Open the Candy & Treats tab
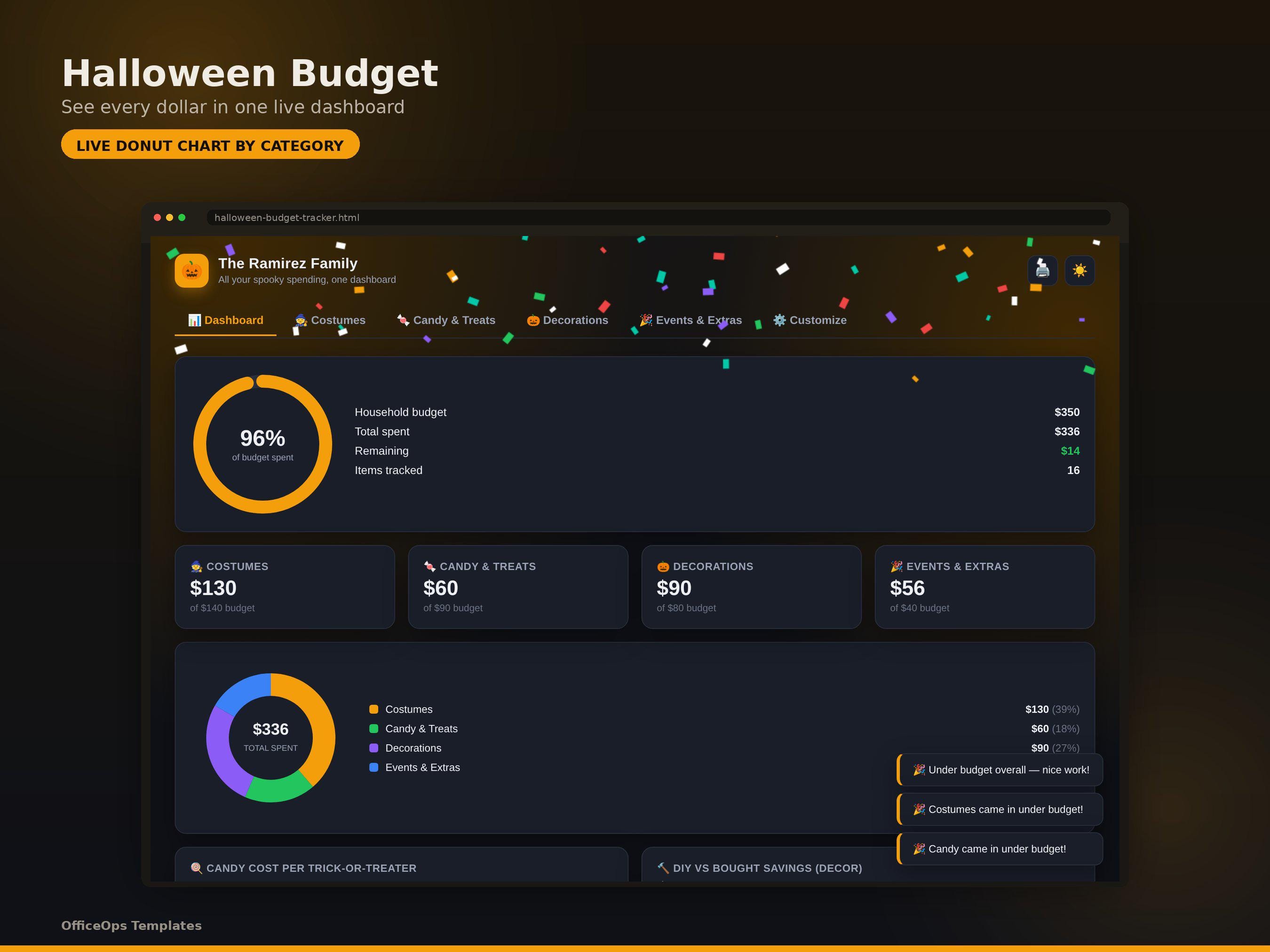The width and height of the screenshot is (1270, 952). coord(446,320)
